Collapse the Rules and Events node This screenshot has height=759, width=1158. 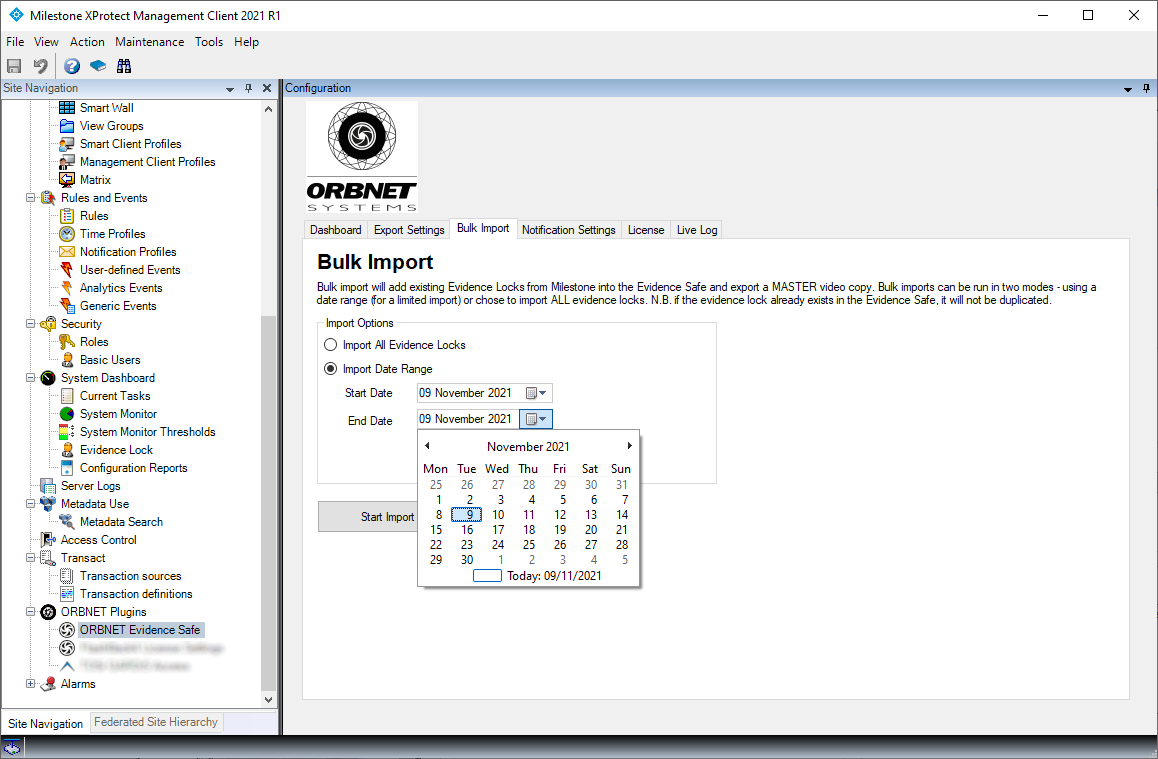click(x=31, y=198)
